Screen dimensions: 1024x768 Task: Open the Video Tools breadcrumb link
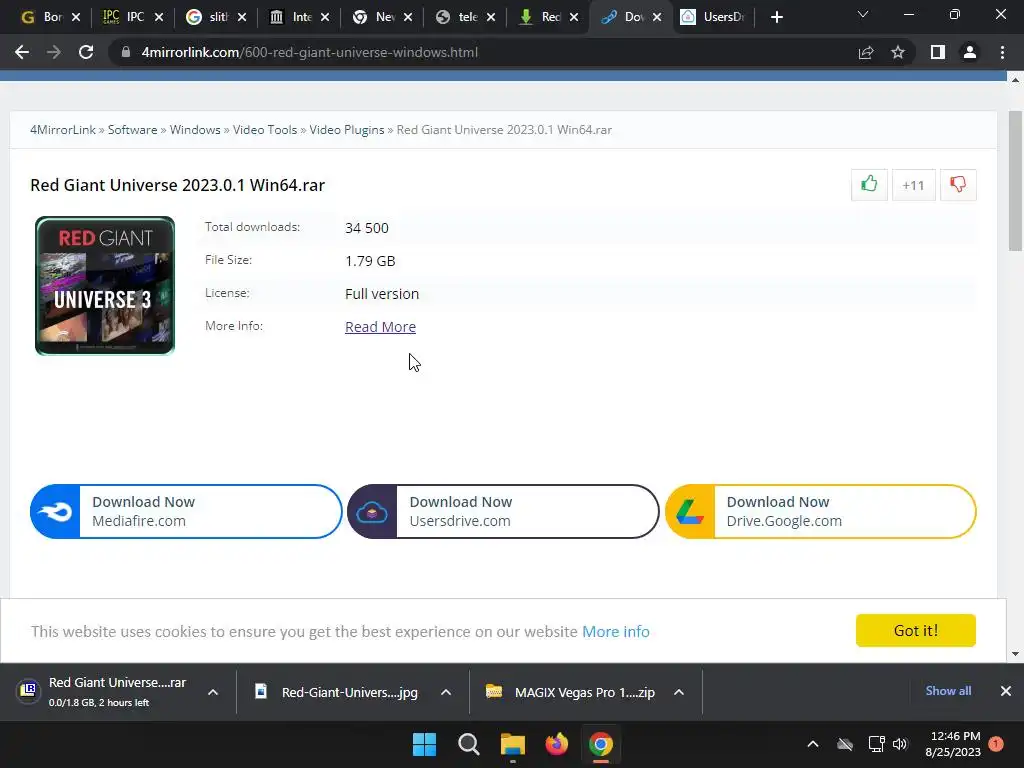coord(265,129)
